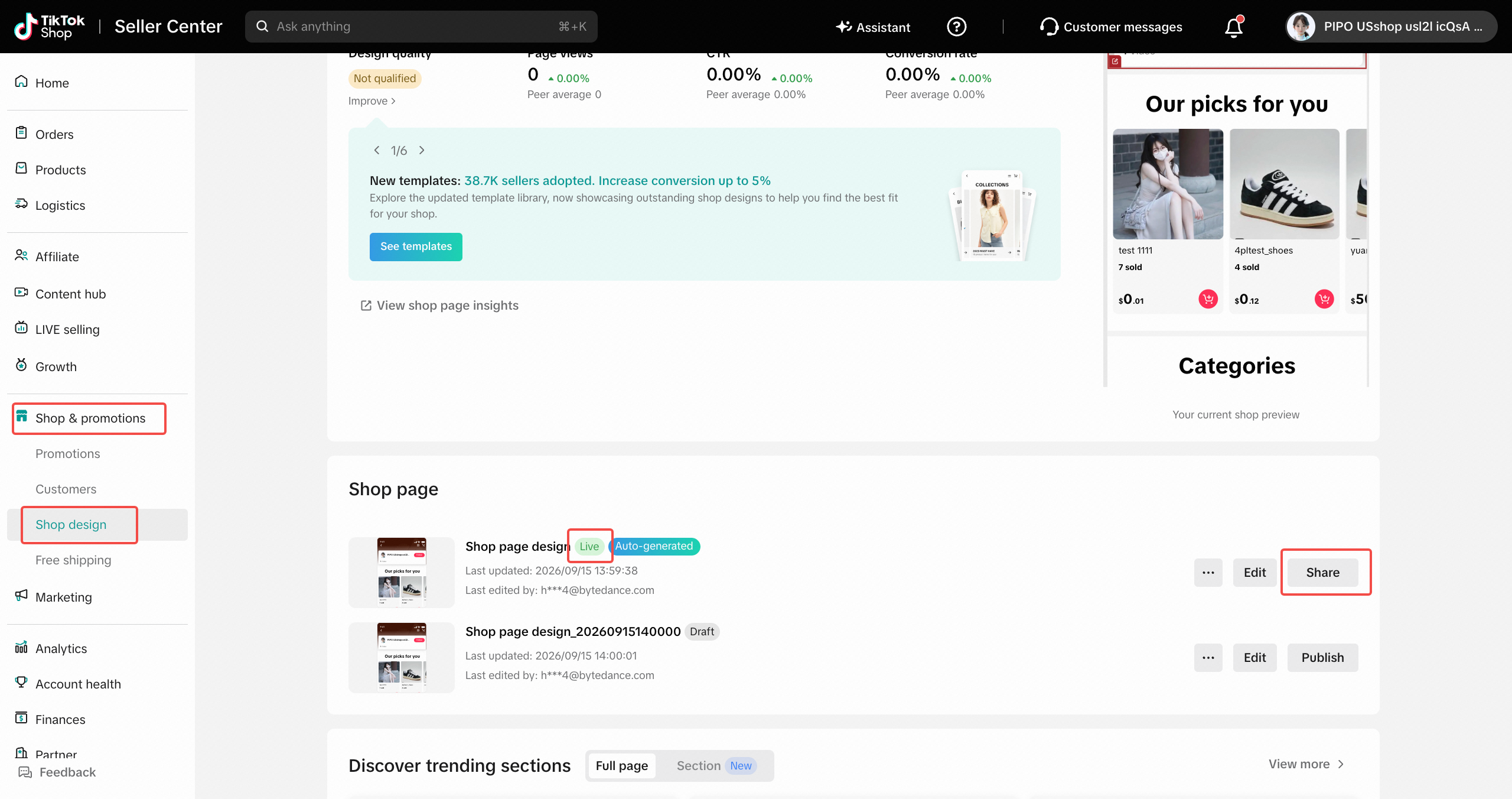This screenshot has width=1512, height=799.
Task: Open more options for Live shop page design
Action: pos(1208,573)
